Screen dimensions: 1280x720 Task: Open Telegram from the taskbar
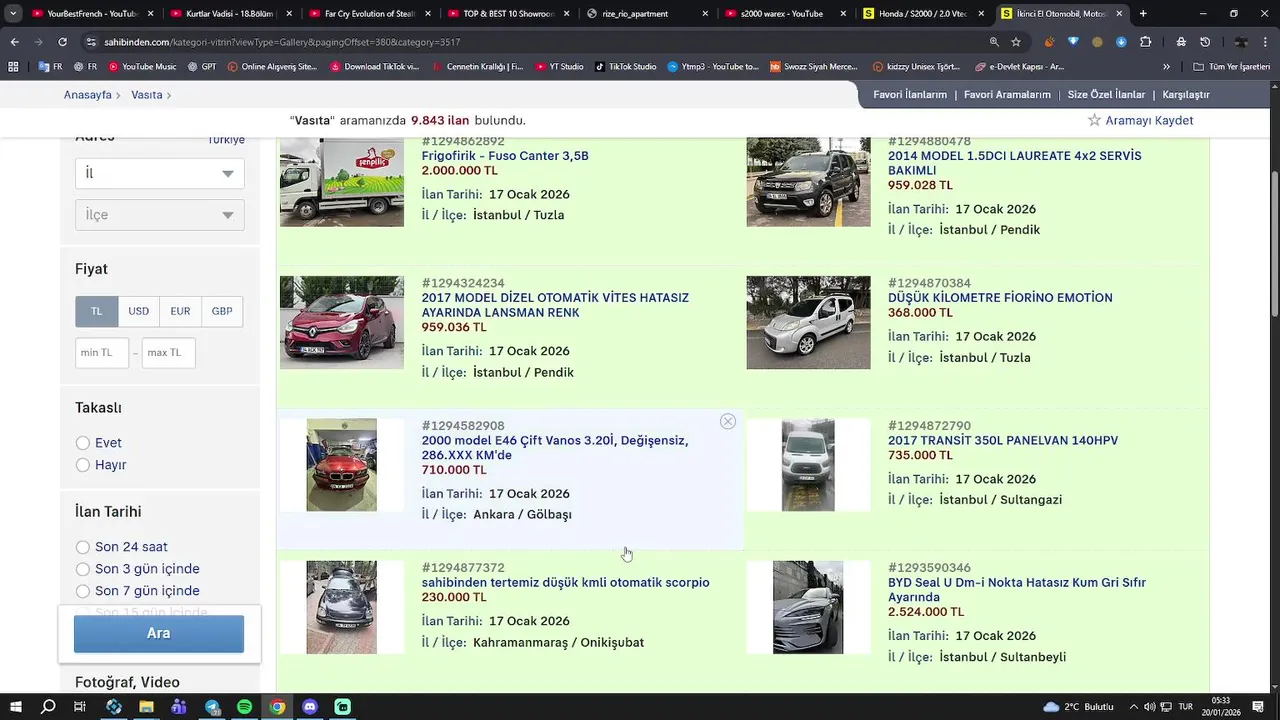[212, 707]
